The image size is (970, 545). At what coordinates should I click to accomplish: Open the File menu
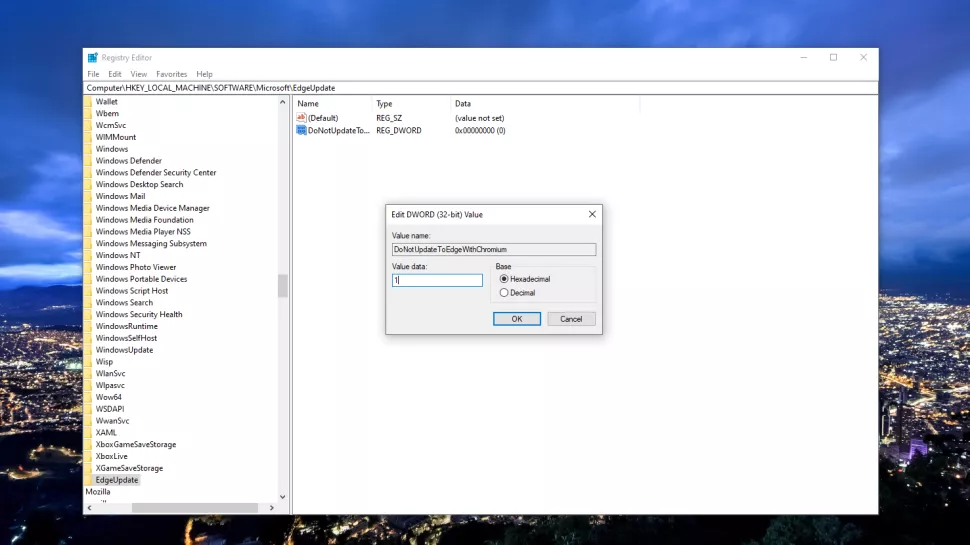pos(93,74)
